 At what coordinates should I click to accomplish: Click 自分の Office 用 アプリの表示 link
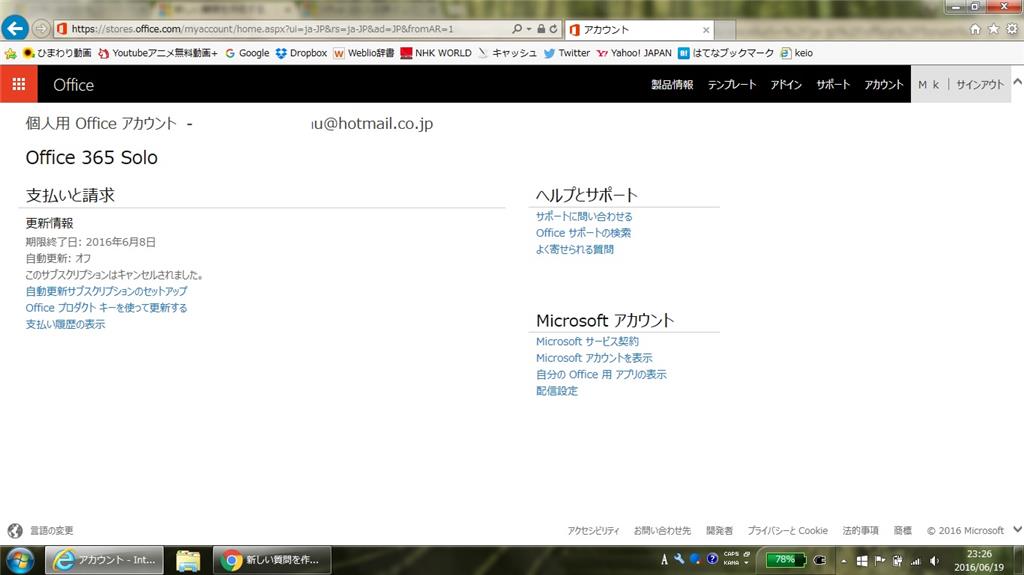pyautogui.click(x=601, y=374)
